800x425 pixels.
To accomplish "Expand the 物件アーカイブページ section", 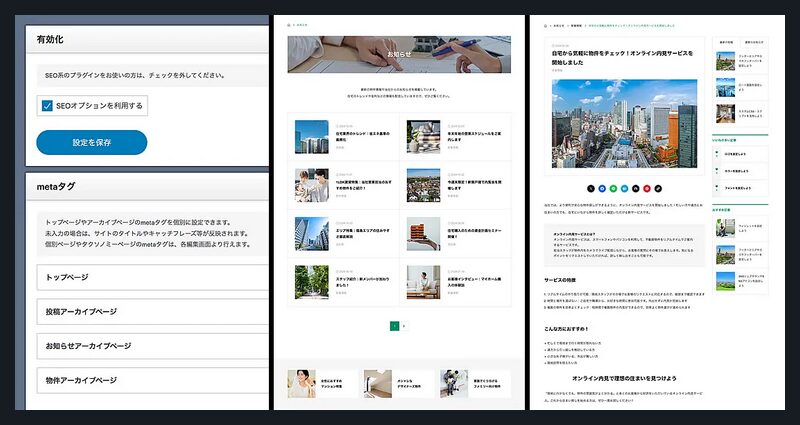I will click(x=150, y=380).
